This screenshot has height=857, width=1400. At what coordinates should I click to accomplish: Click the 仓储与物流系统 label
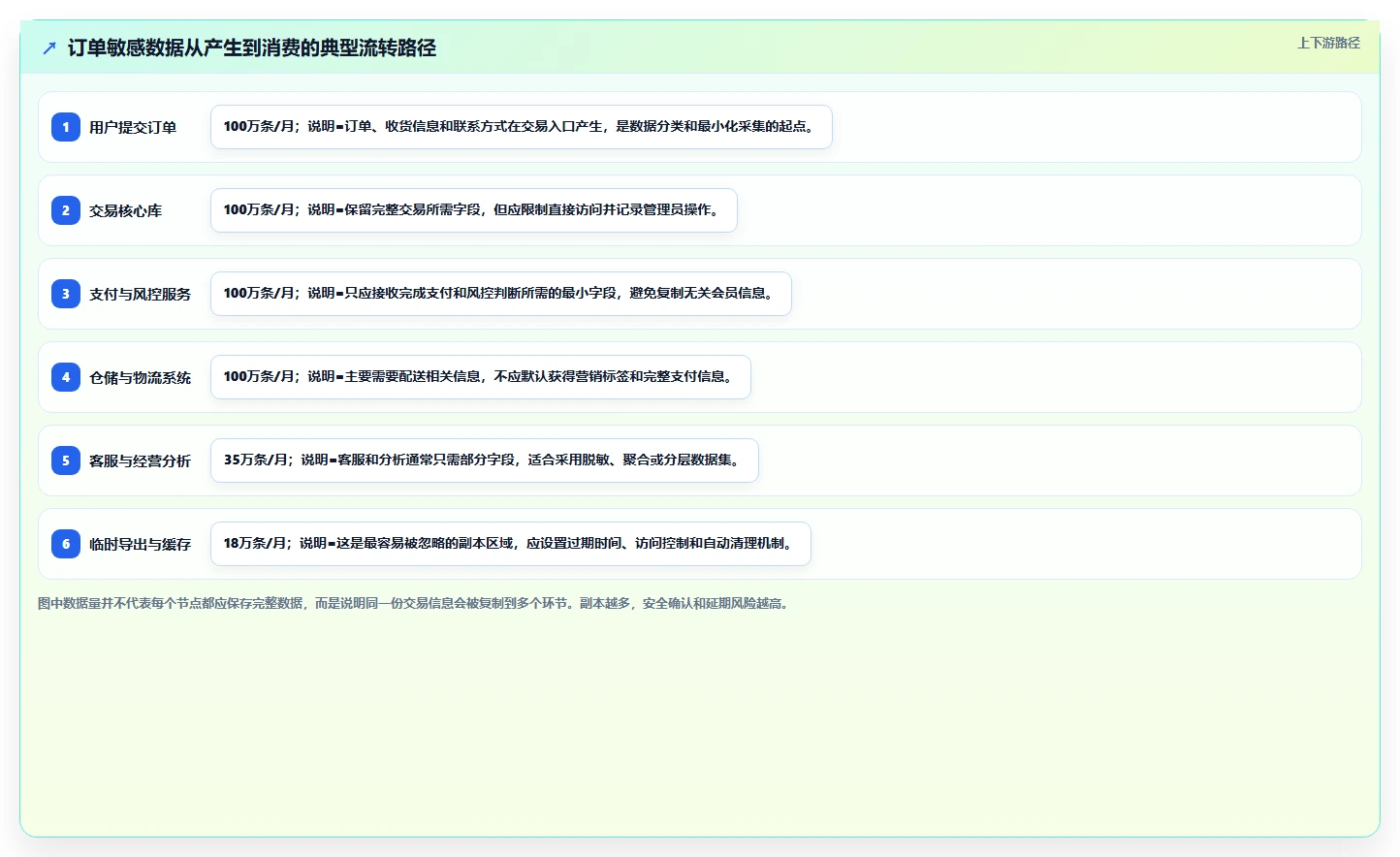pos(141,377)
